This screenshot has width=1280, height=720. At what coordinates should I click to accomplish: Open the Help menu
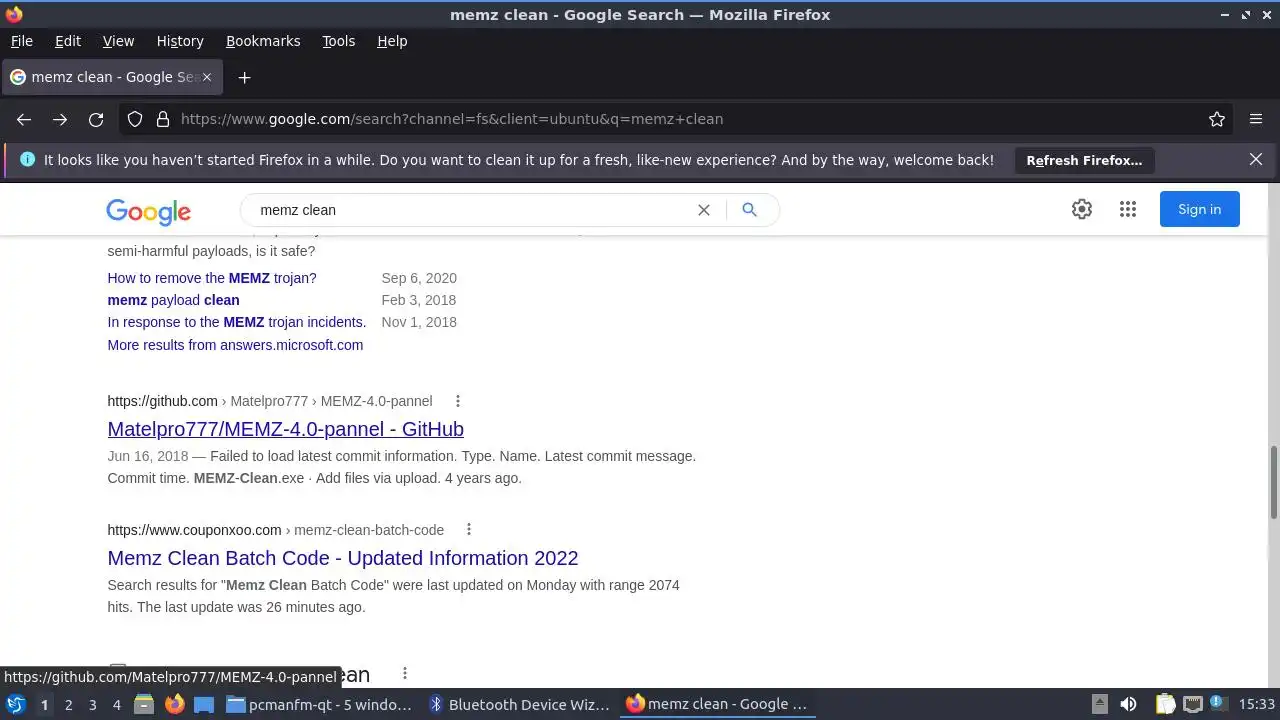tap(392, 41)
